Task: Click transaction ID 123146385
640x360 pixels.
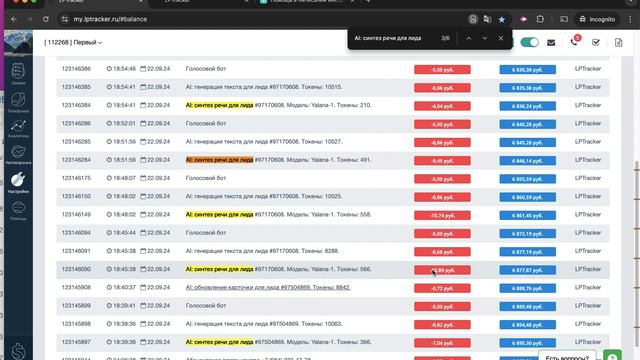Action: pyautogui.click(x=76, y=87)
